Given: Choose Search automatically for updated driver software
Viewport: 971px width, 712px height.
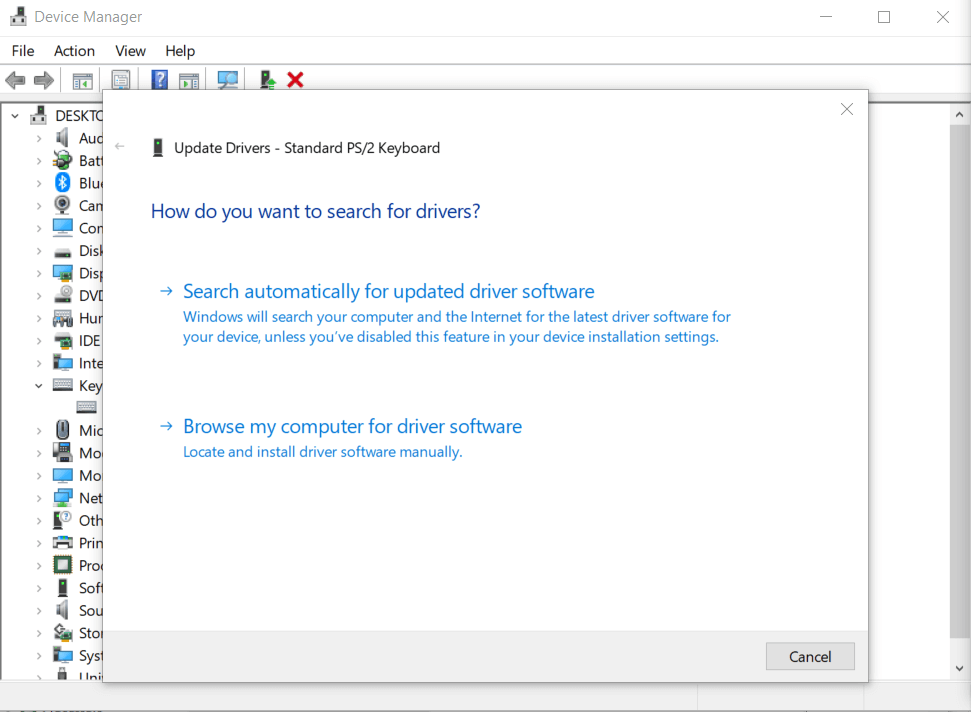Looking at the screenshot, I should point(388,291).
